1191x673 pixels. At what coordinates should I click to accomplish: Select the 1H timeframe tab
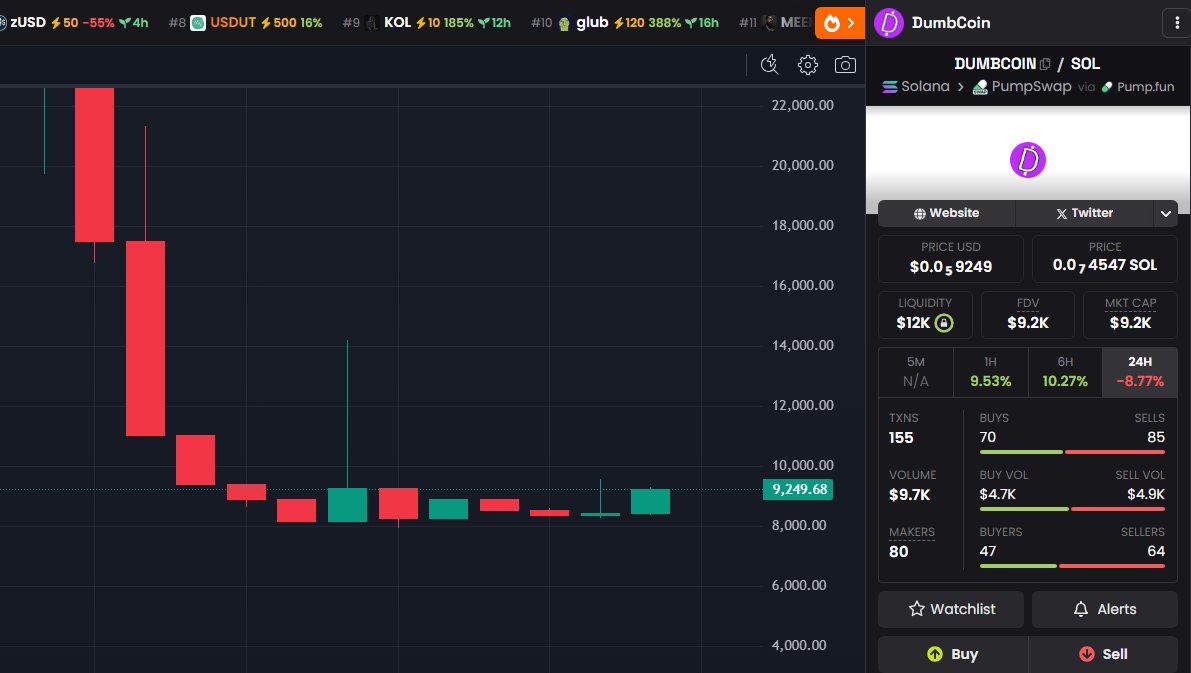(x=990, y=372)
